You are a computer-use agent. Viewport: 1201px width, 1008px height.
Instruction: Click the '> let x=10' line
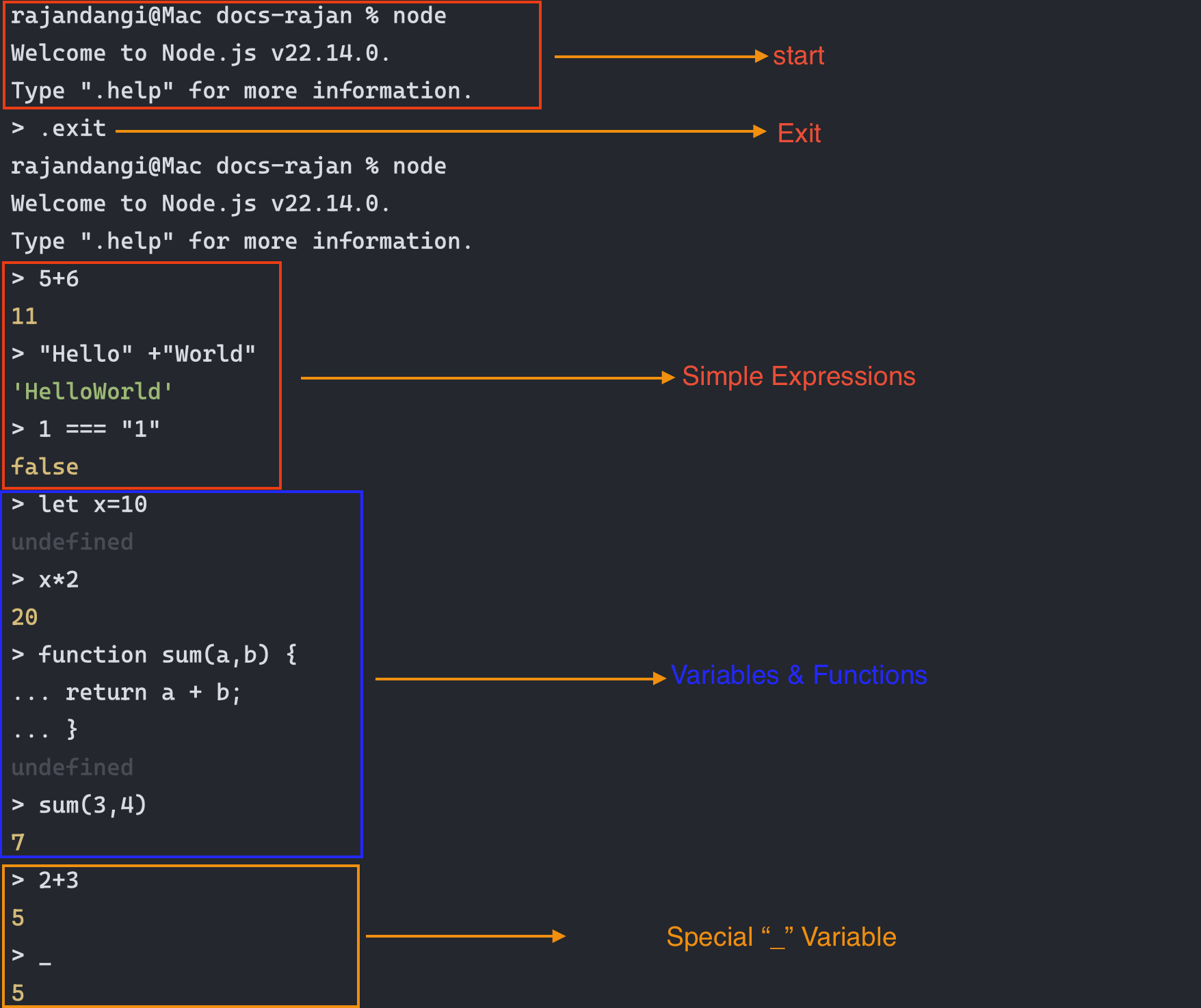point(79,505)
